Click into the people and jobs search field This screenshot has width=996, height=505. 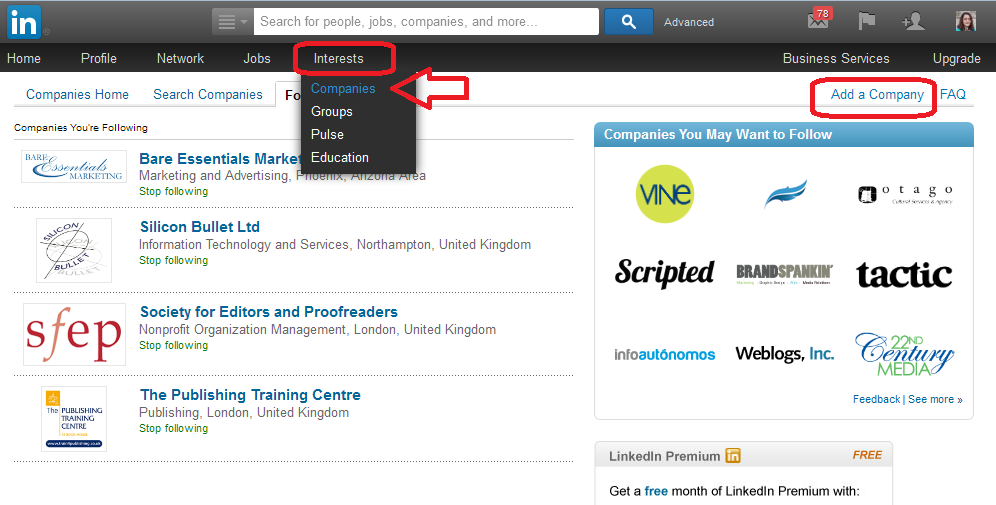click(426, 21)
